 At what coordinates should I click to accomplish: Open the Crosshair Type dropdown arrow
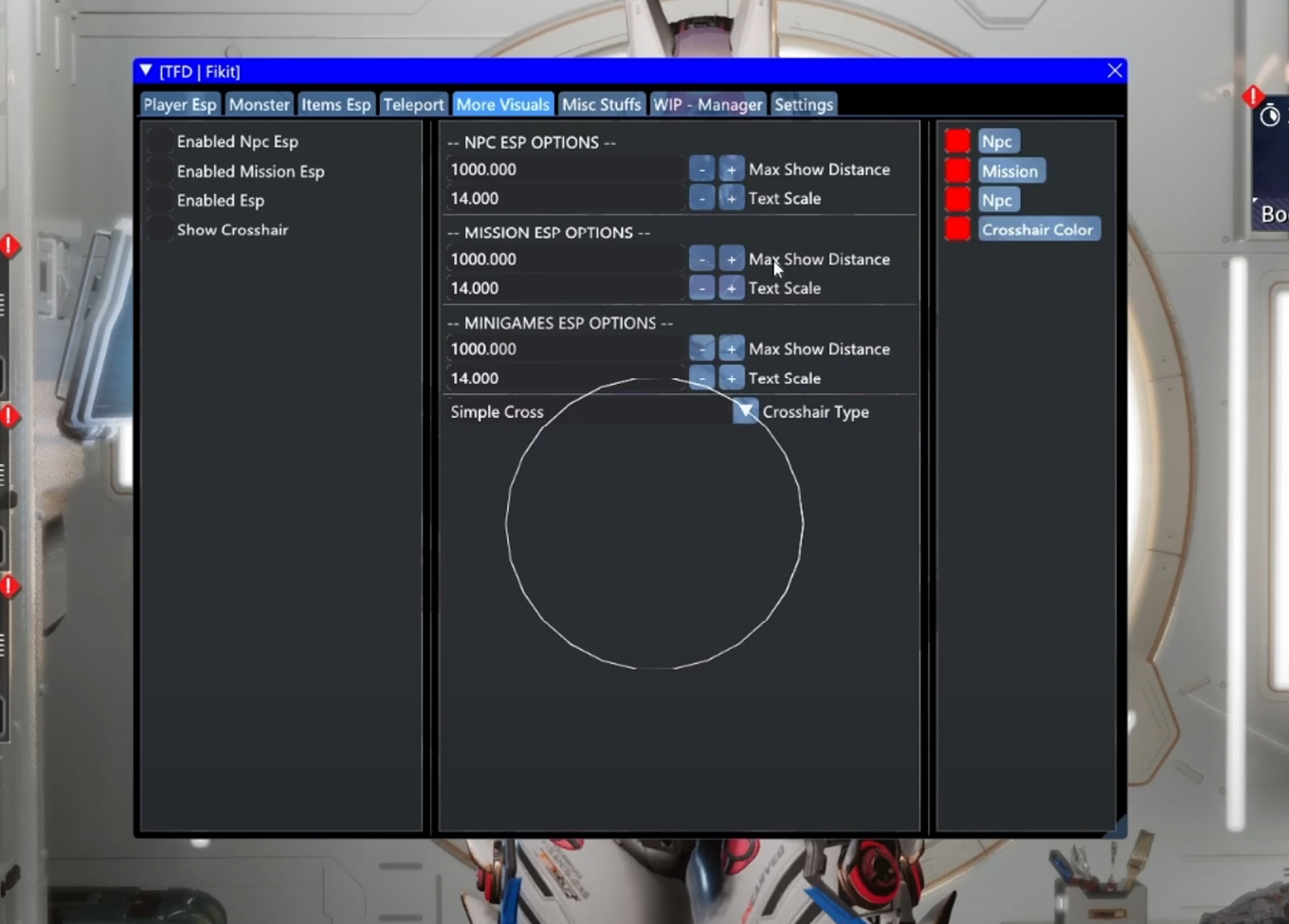point(745,411)
